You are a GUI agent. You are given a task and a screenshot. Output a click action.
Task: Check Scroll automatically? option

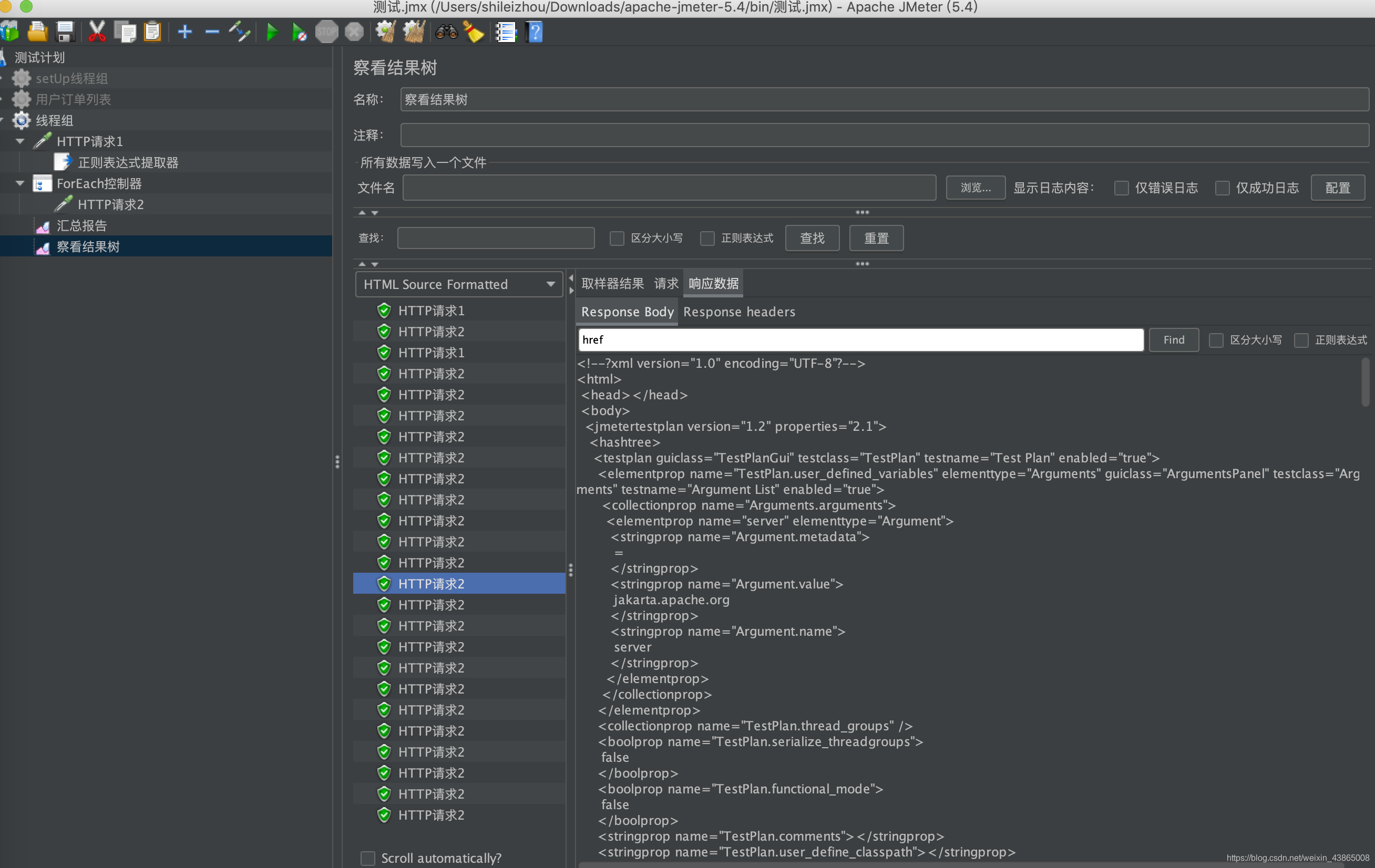[x=368, y=859]
